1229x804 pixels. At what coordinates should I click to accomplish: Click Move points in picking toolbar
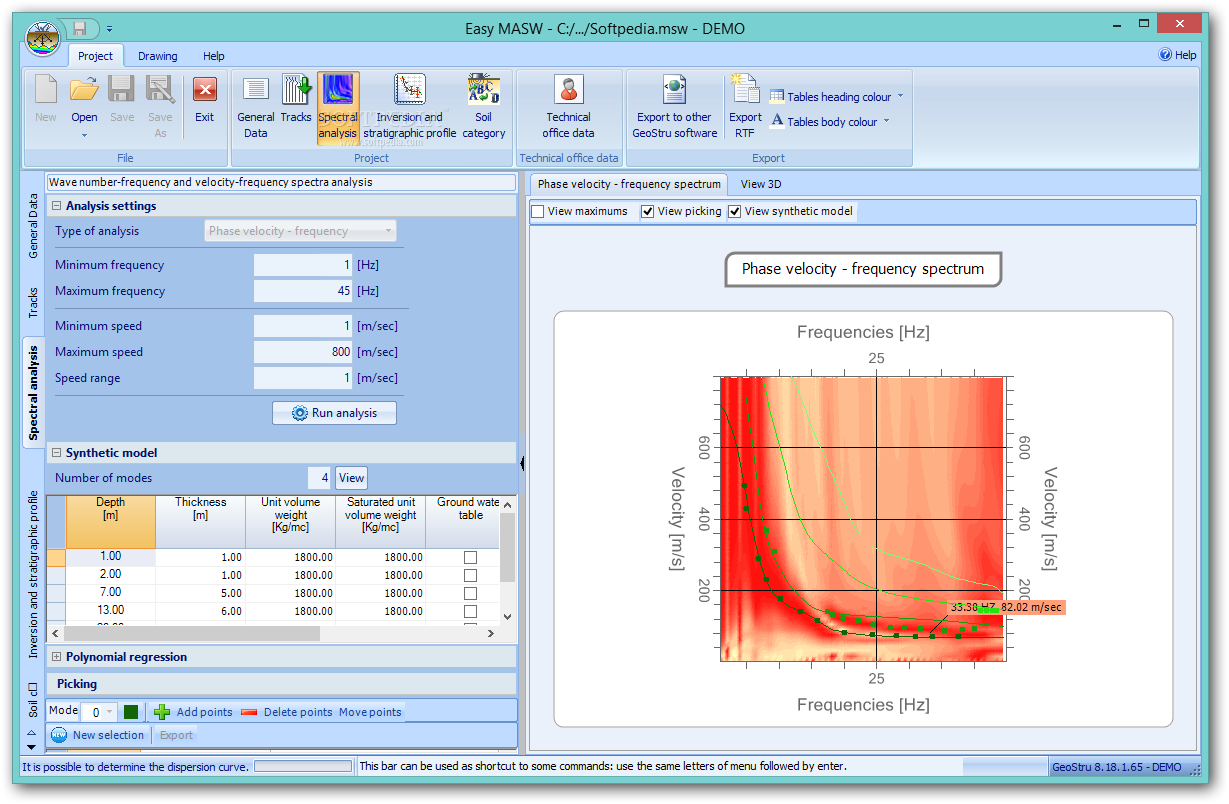tap(370, 712)
